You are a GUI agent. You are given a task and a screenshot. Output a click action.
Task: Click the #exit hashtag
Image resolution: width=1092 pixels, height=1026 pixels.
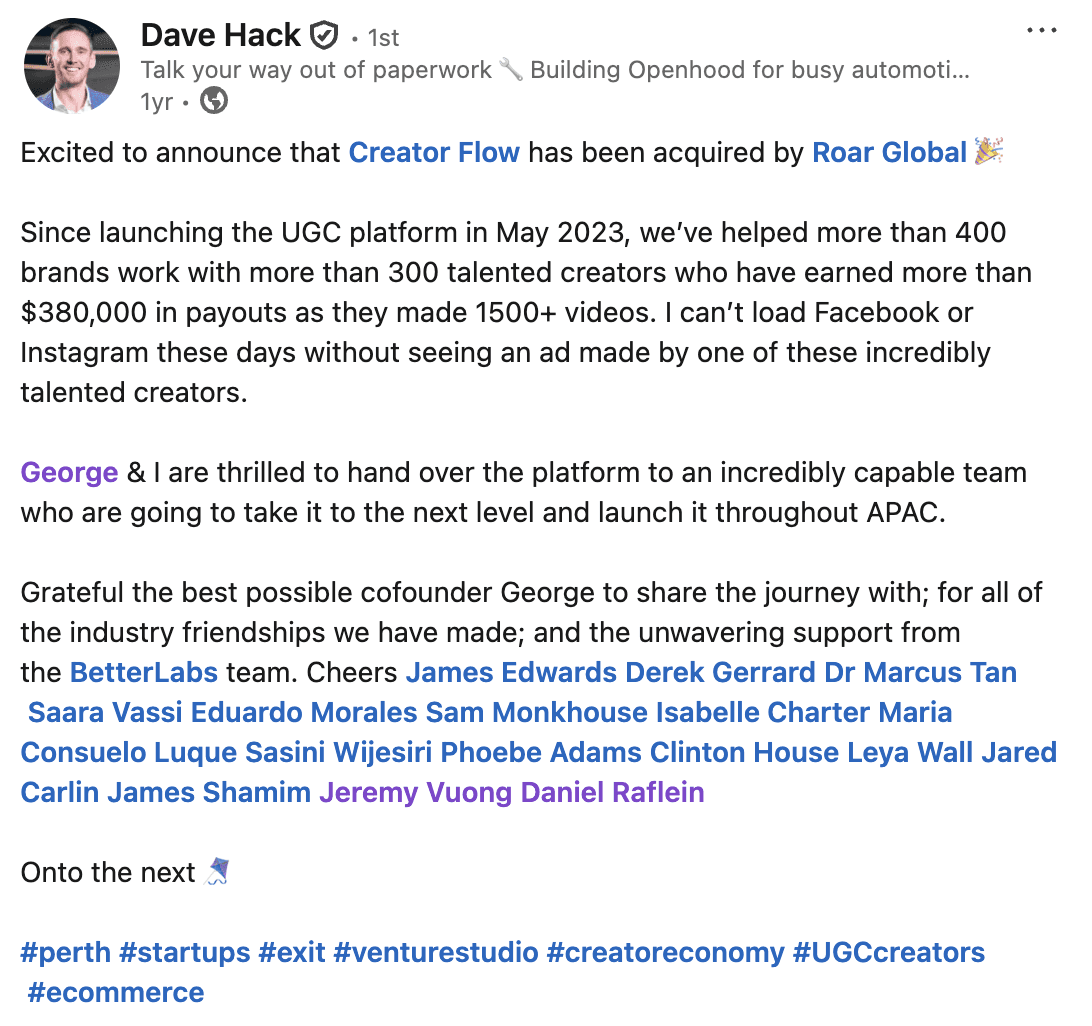tap(292, 953)
